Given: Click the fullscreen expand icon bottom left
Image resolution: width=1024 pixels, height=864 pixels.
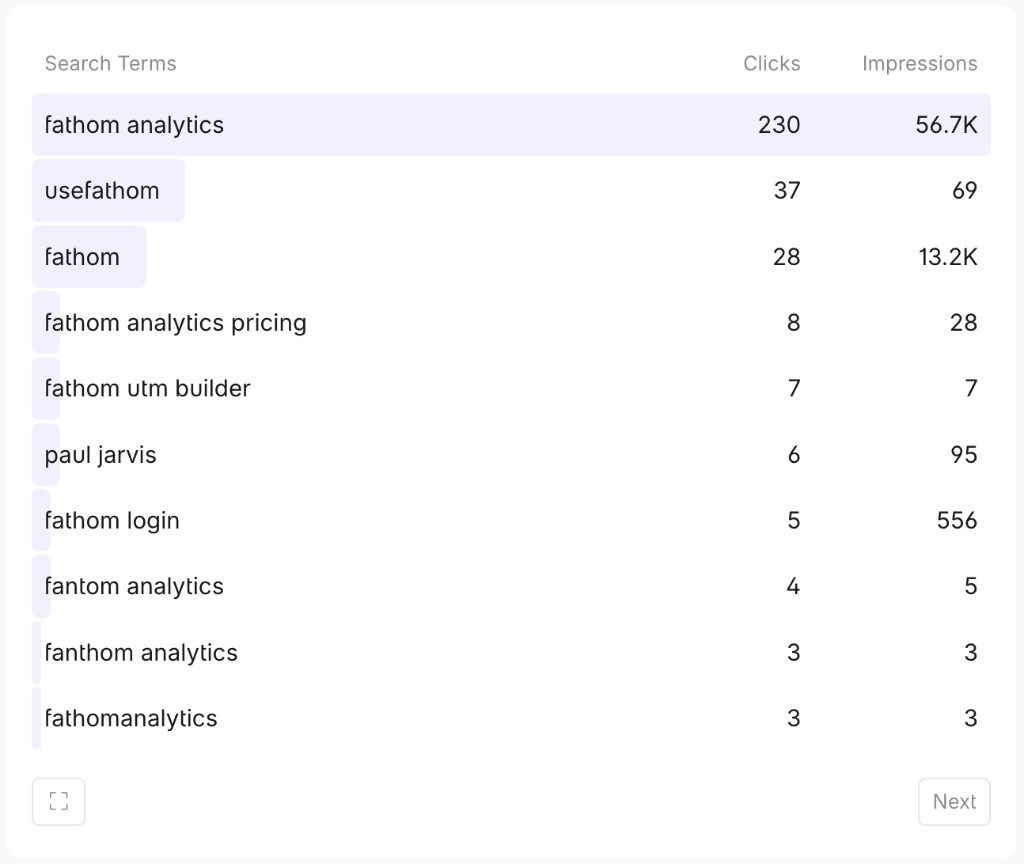Looking at the screenshot, I should tap(58, 801).
